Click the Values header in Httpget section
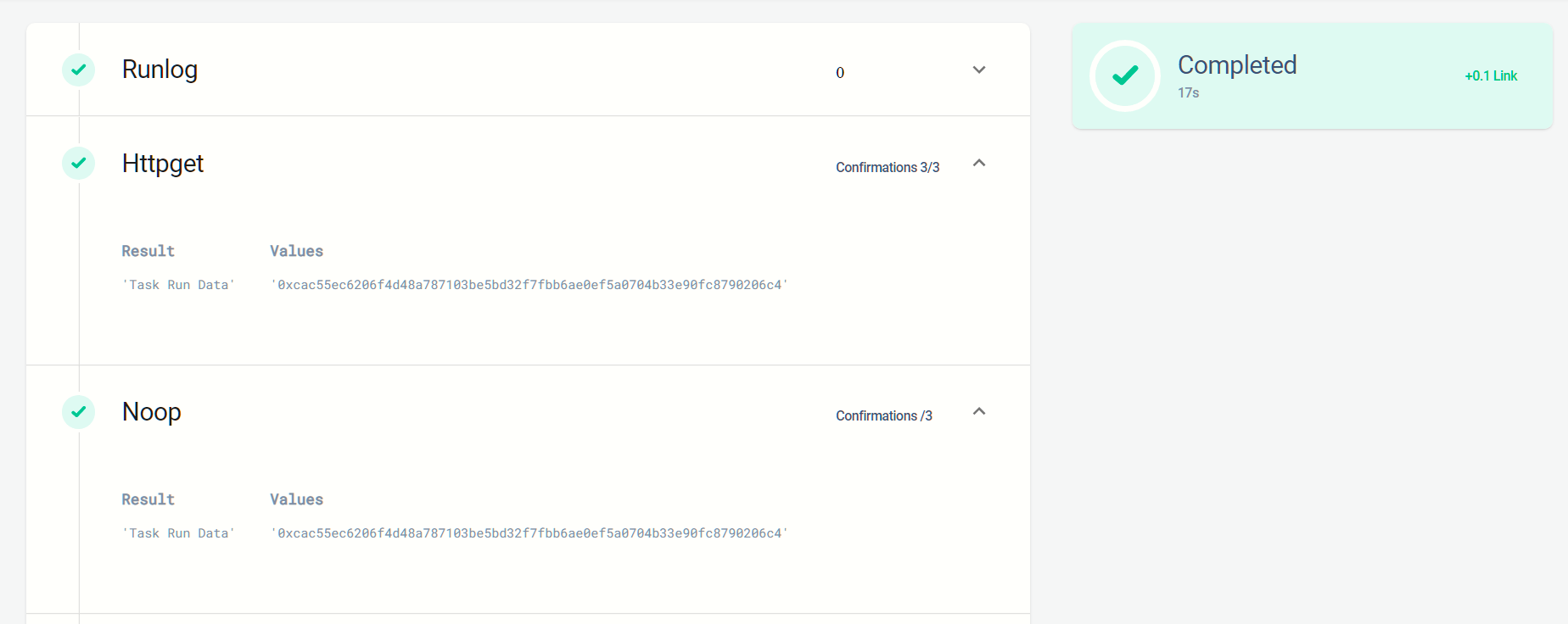 [x=296, y=251]
